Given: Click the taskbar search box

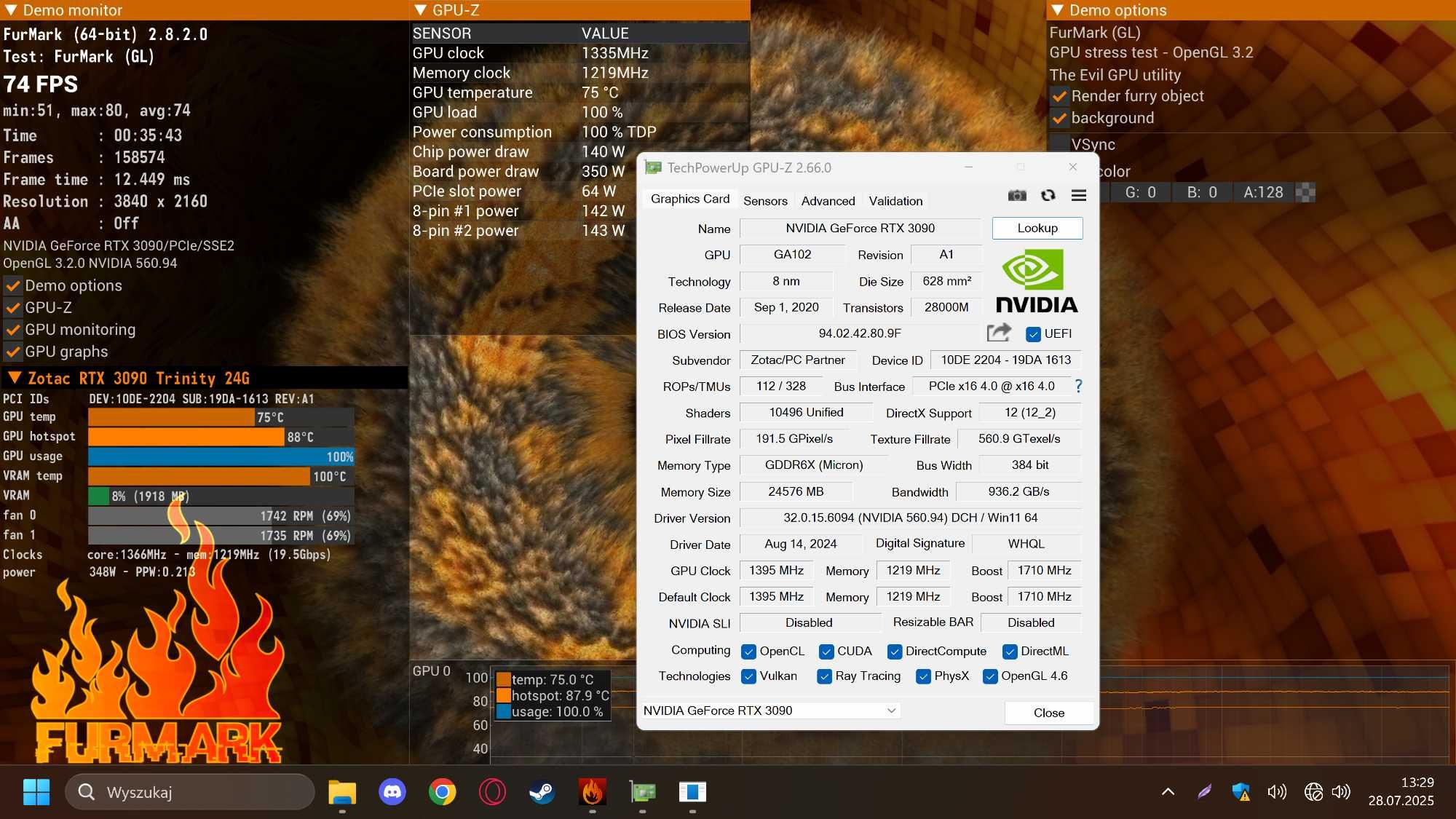Looking at the screenshot, I should click(190, 791).
